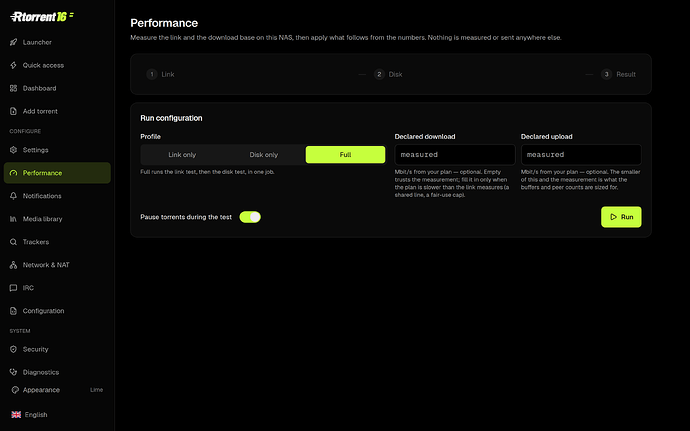The height and width of the screenshot is (431, 690).
Task: Click the Network & NAT nodes icon
Action: click(x=13, y=265)
